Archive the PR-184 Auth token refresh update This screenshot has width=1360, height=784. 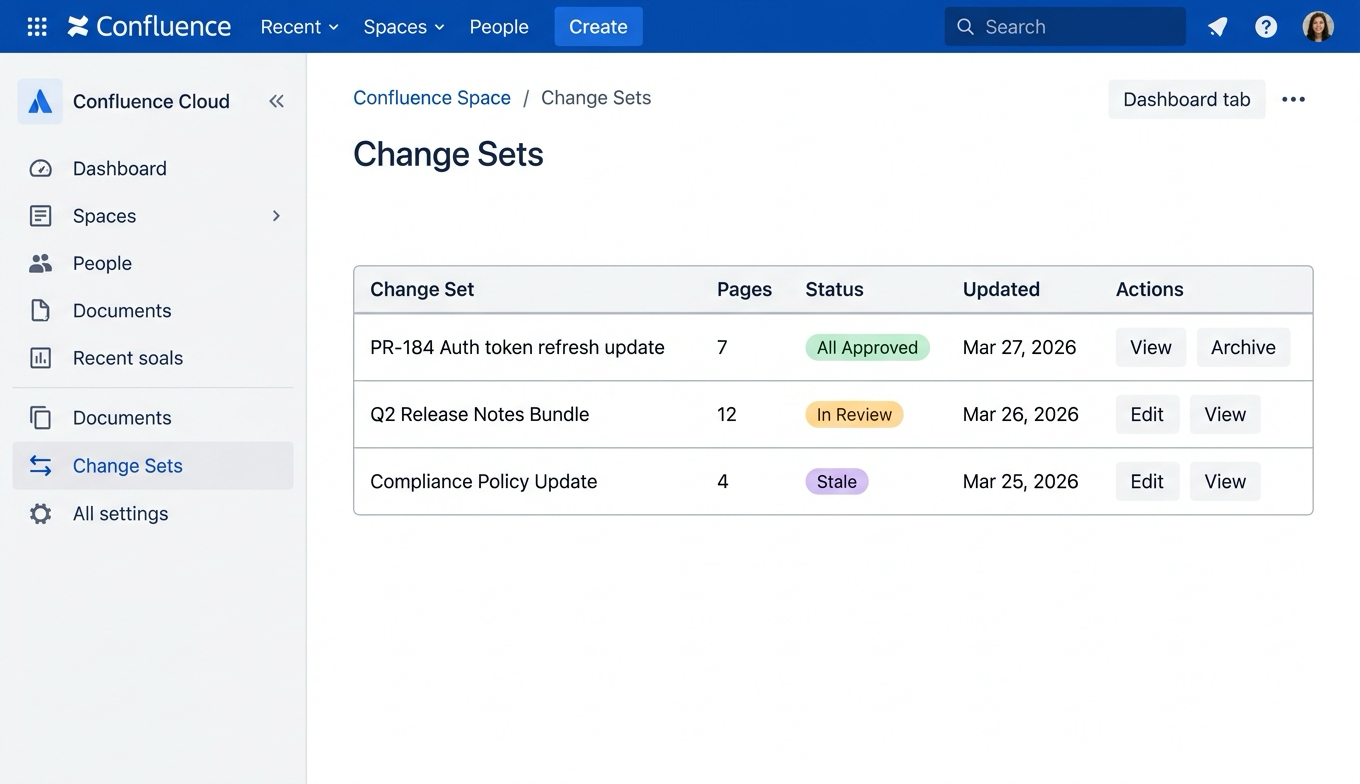click(x=1243, y=347)
